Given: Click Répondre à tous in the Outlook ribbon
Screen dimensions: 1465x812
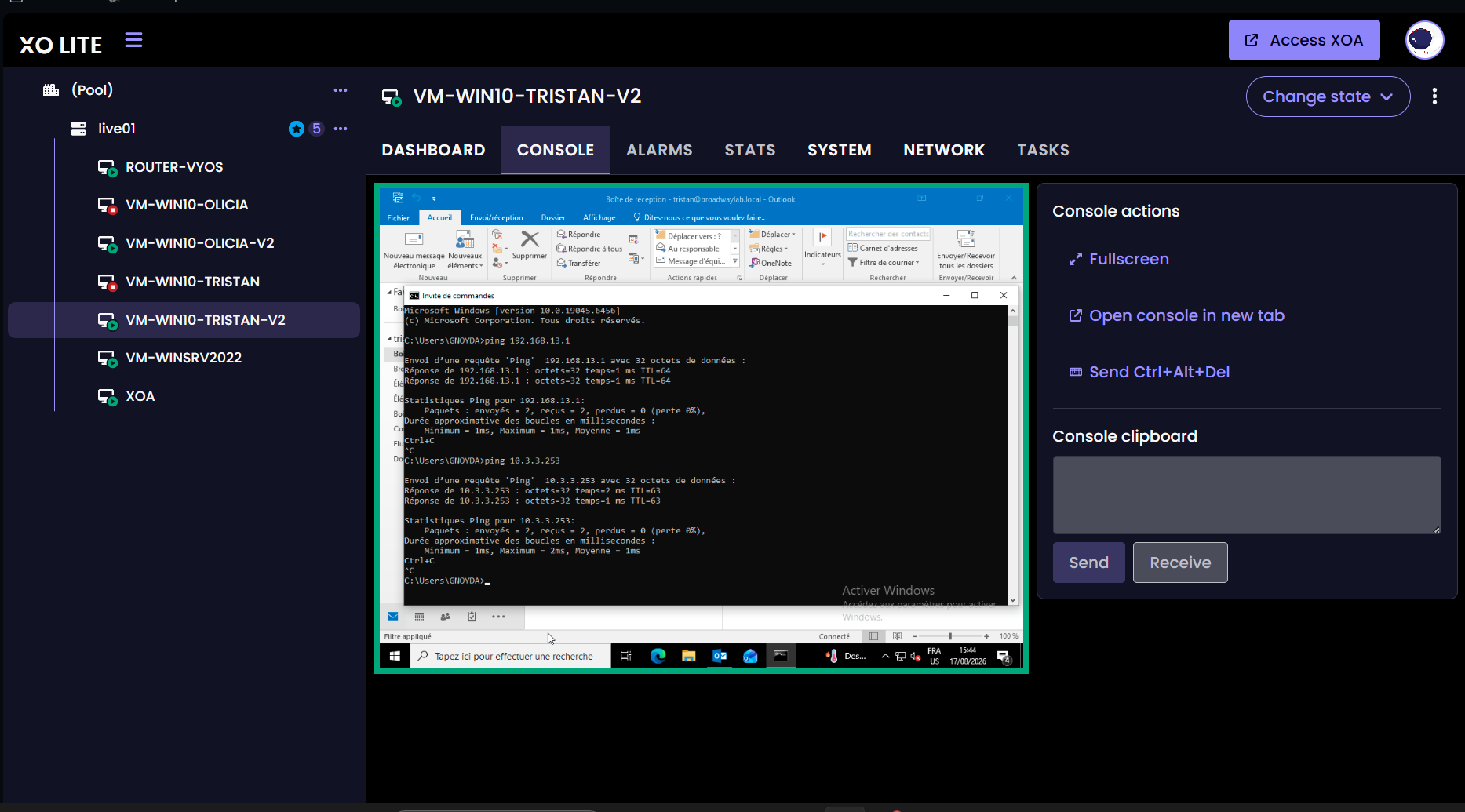Looking at the screenshot, I should [590, 249].
